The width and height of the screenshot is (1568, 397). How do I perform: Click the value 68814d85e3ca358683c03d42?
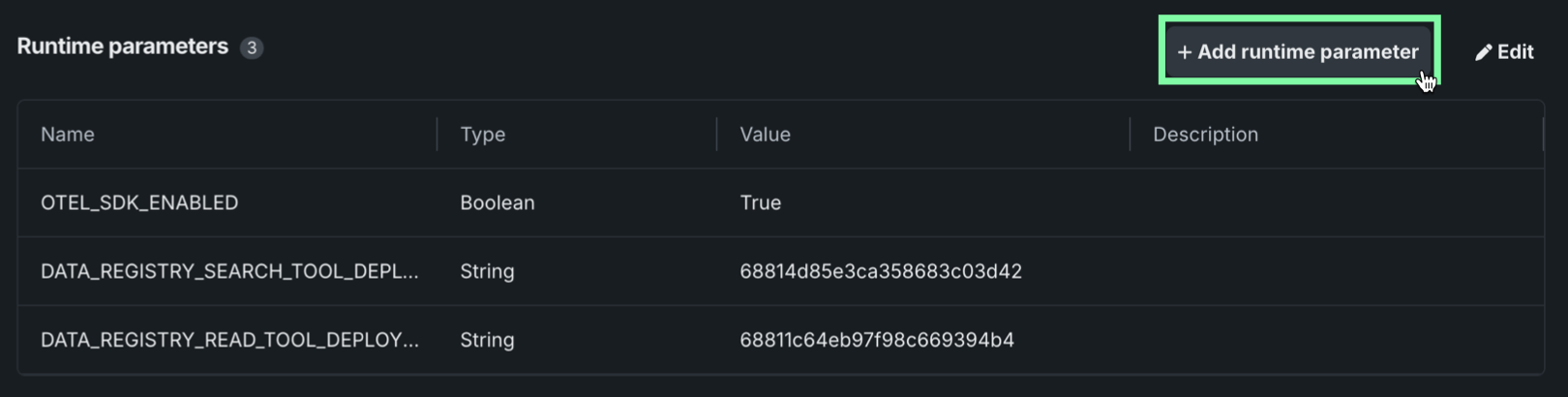(x=881, y=271)
